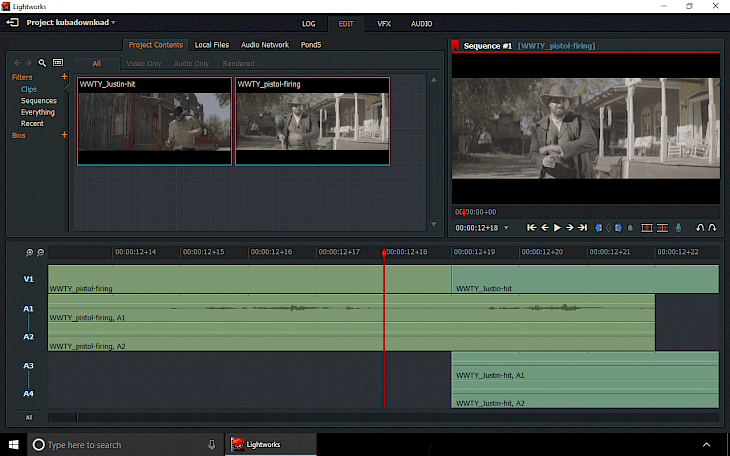Click the voice-over microphone icon
The image size is (730, 456).
678,227
